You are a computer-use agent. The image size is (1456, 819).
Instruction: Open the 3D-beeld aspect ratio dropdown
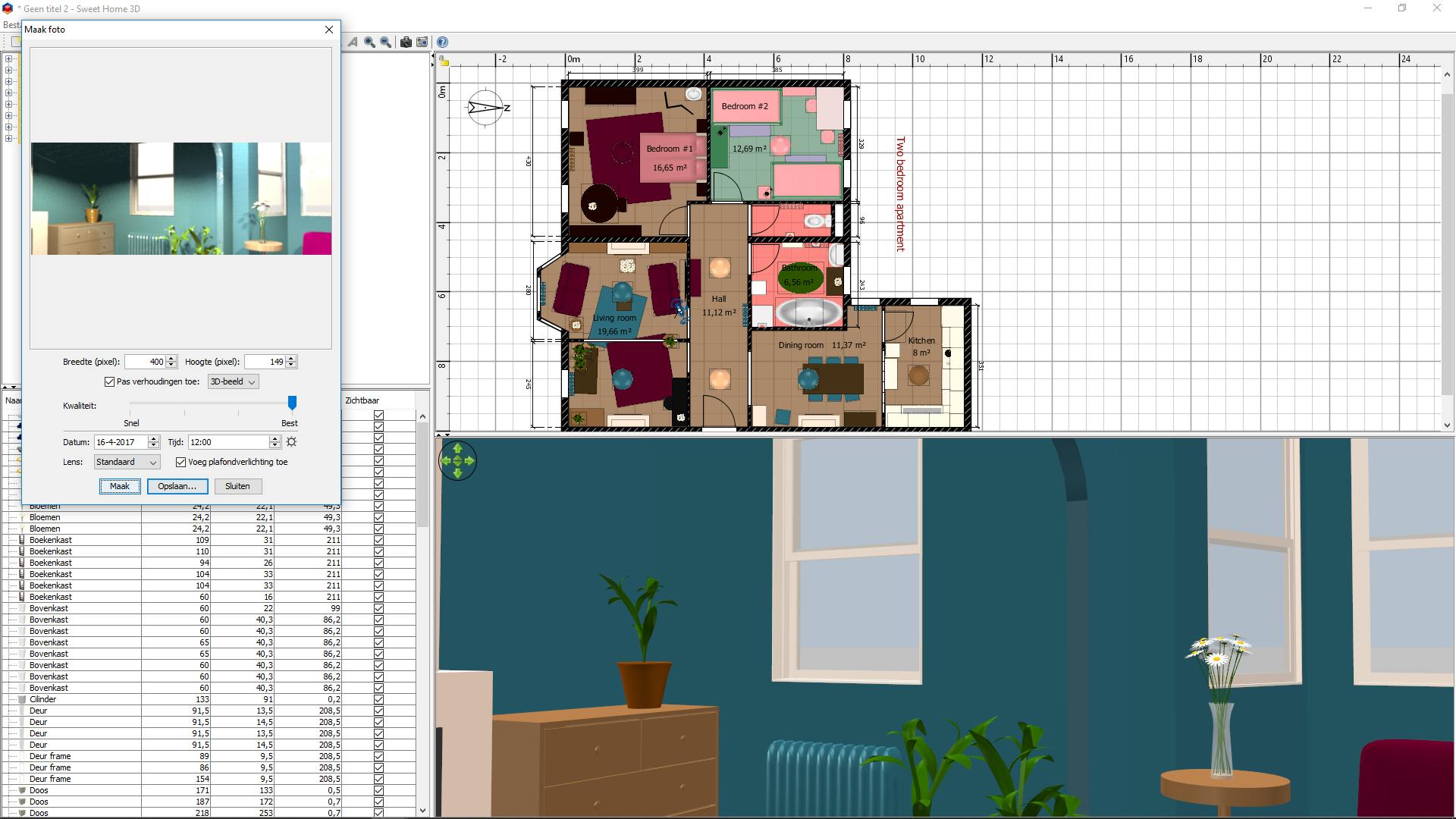click(233, 381)
